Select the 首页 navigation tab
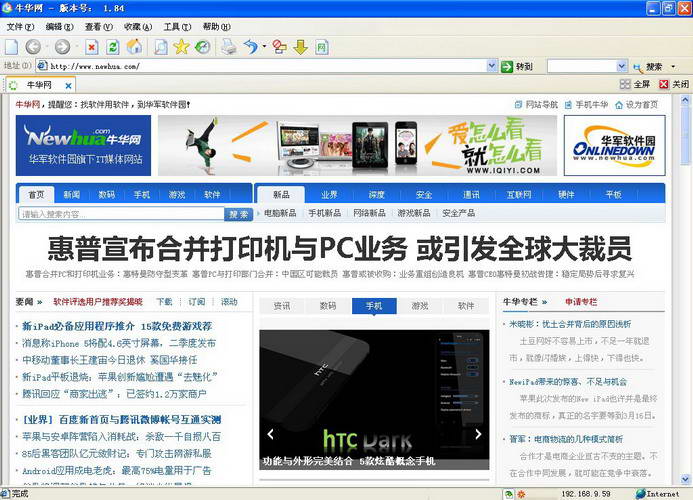Screen dimensions: 693x500 point(36,195)
